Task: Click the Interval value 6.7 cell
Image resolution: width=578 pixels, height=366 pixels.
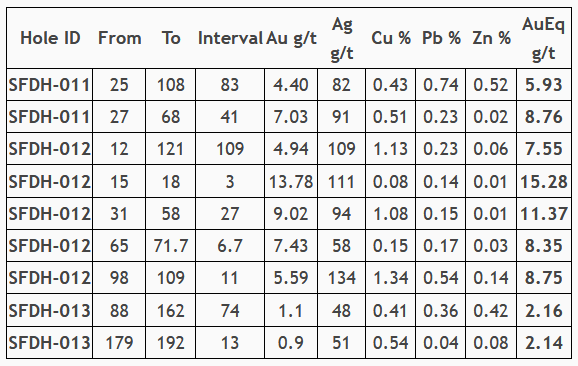Action: [x=230, y=245]
